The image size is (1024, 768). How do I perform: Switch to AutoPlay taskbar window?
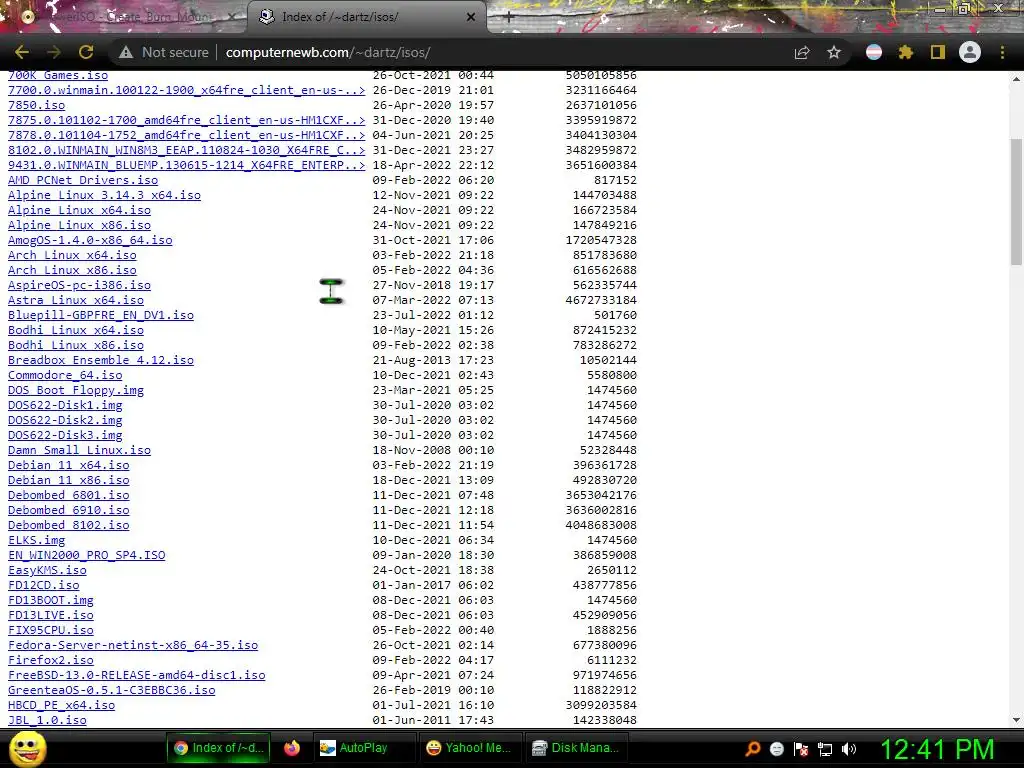coord(363,748)
